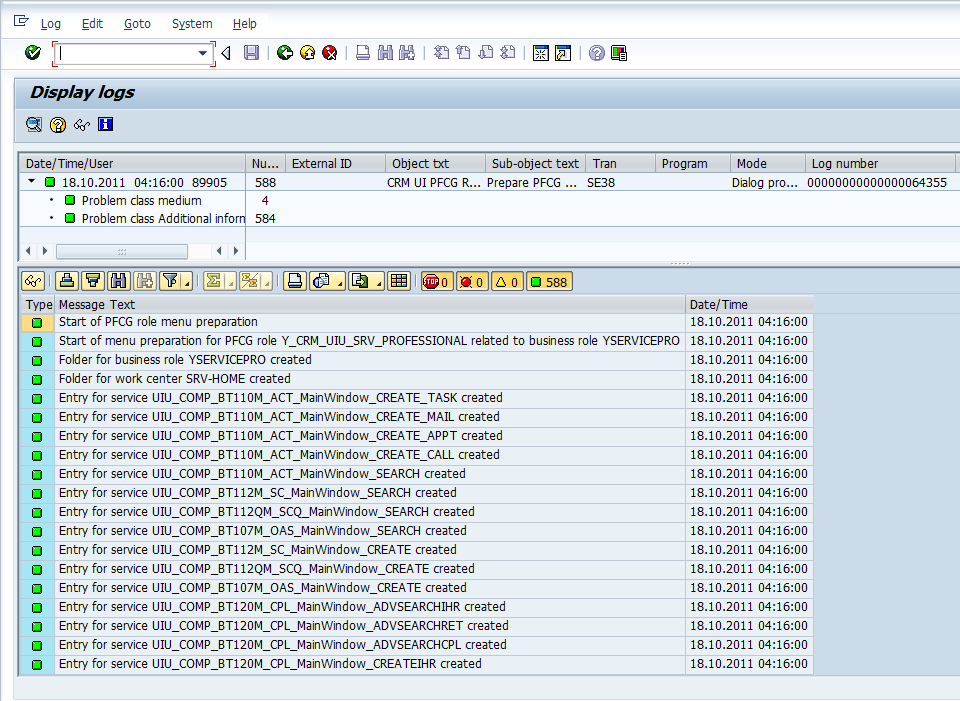This screenshot has height=701, width=960.
Task: Click the yellow question mark long text icon
Action: [x=58, y=125]
